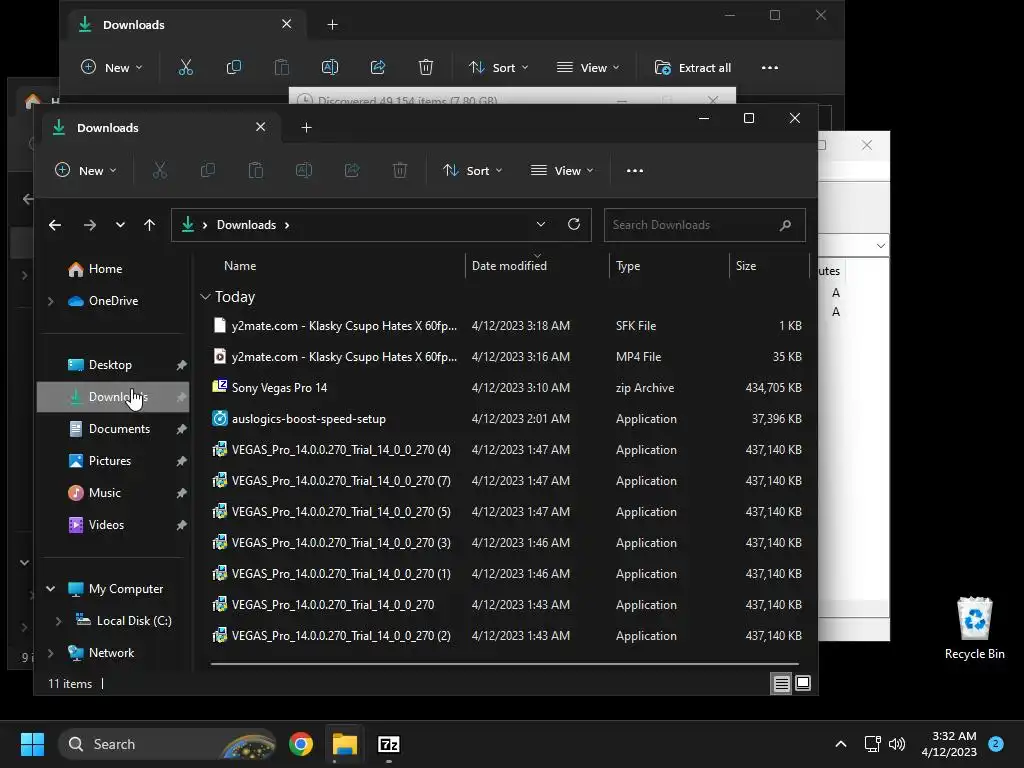This screenshot has width=1024, height=768.
Task: Open three-dots menu in back Downloads window
Action: click(x=770, y=67)
